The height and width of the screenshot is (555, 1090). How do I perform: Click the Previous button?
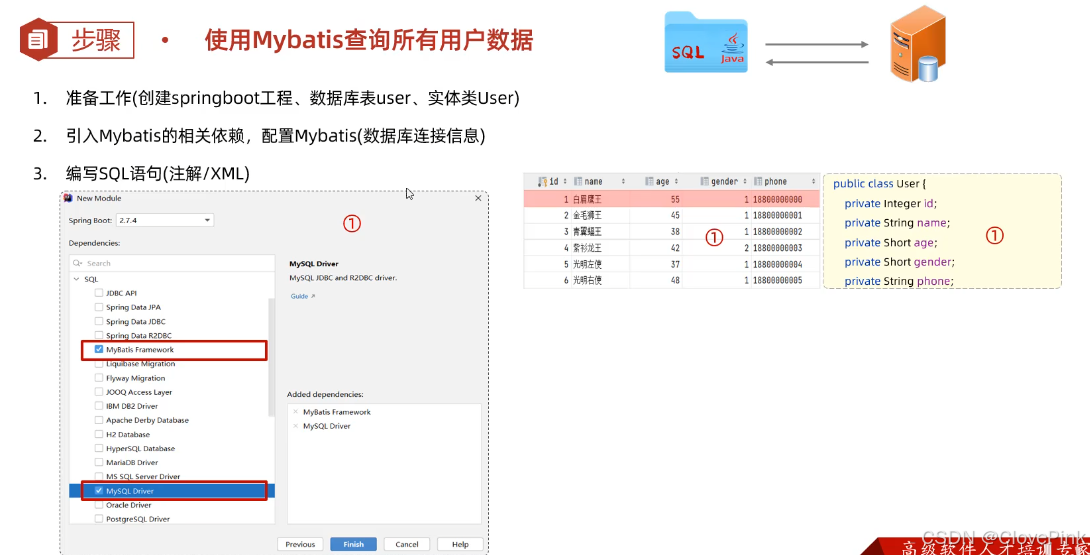300,544
